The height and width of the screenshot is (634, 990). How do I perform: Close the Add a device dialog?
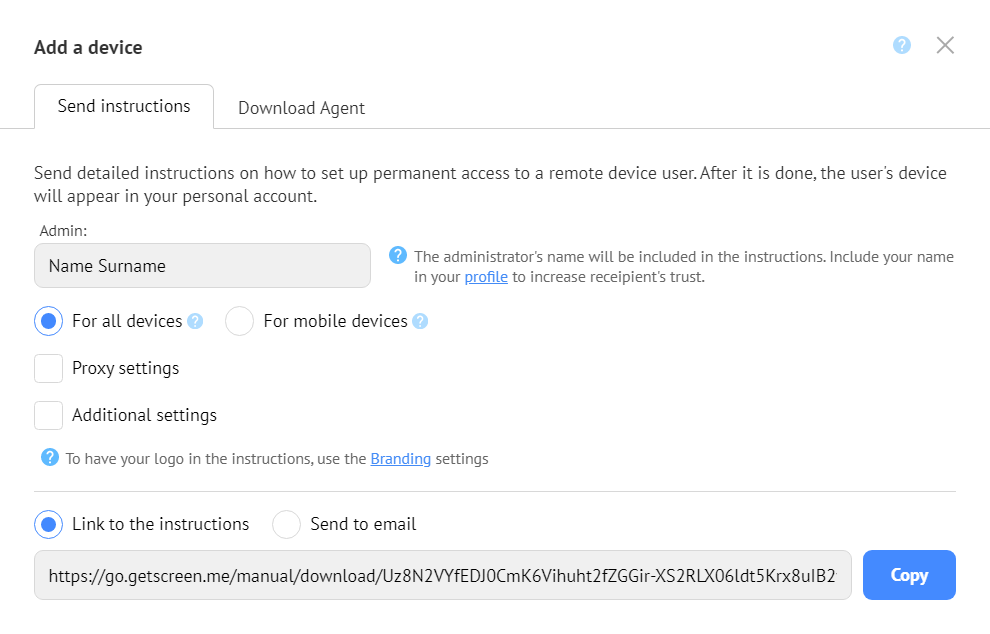click(x=945, y=45)
